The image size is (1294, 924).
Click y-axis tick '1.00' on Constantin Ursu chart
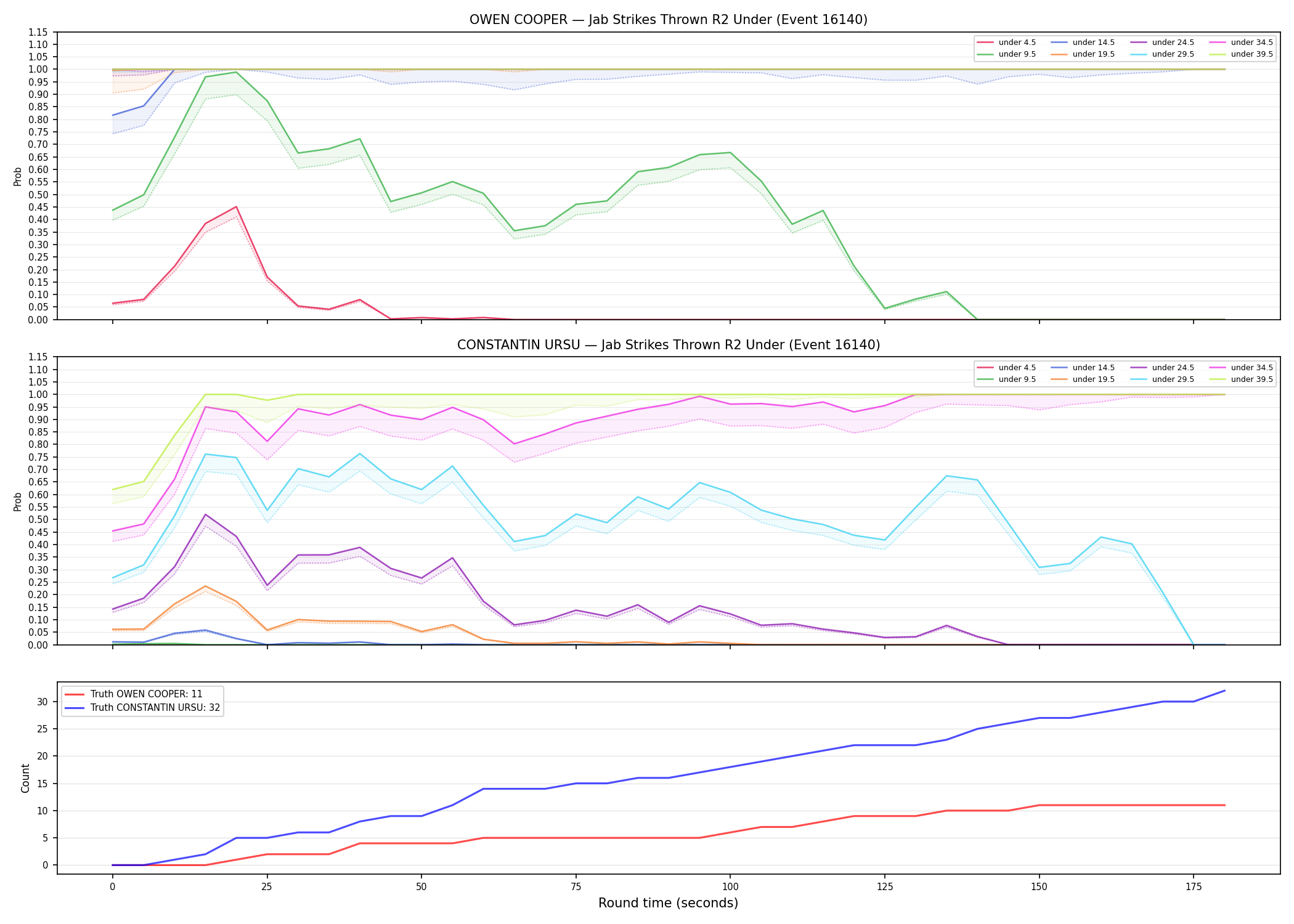coord(38,395)
